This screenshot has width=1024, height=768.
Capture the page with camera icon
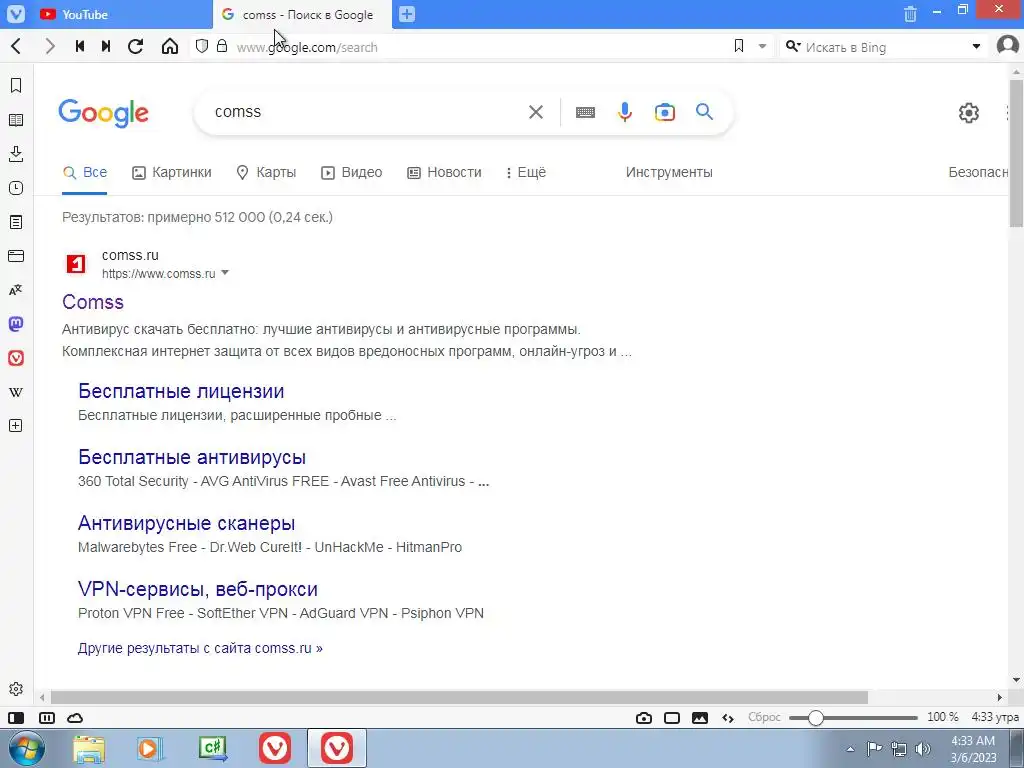pos(644,718)
